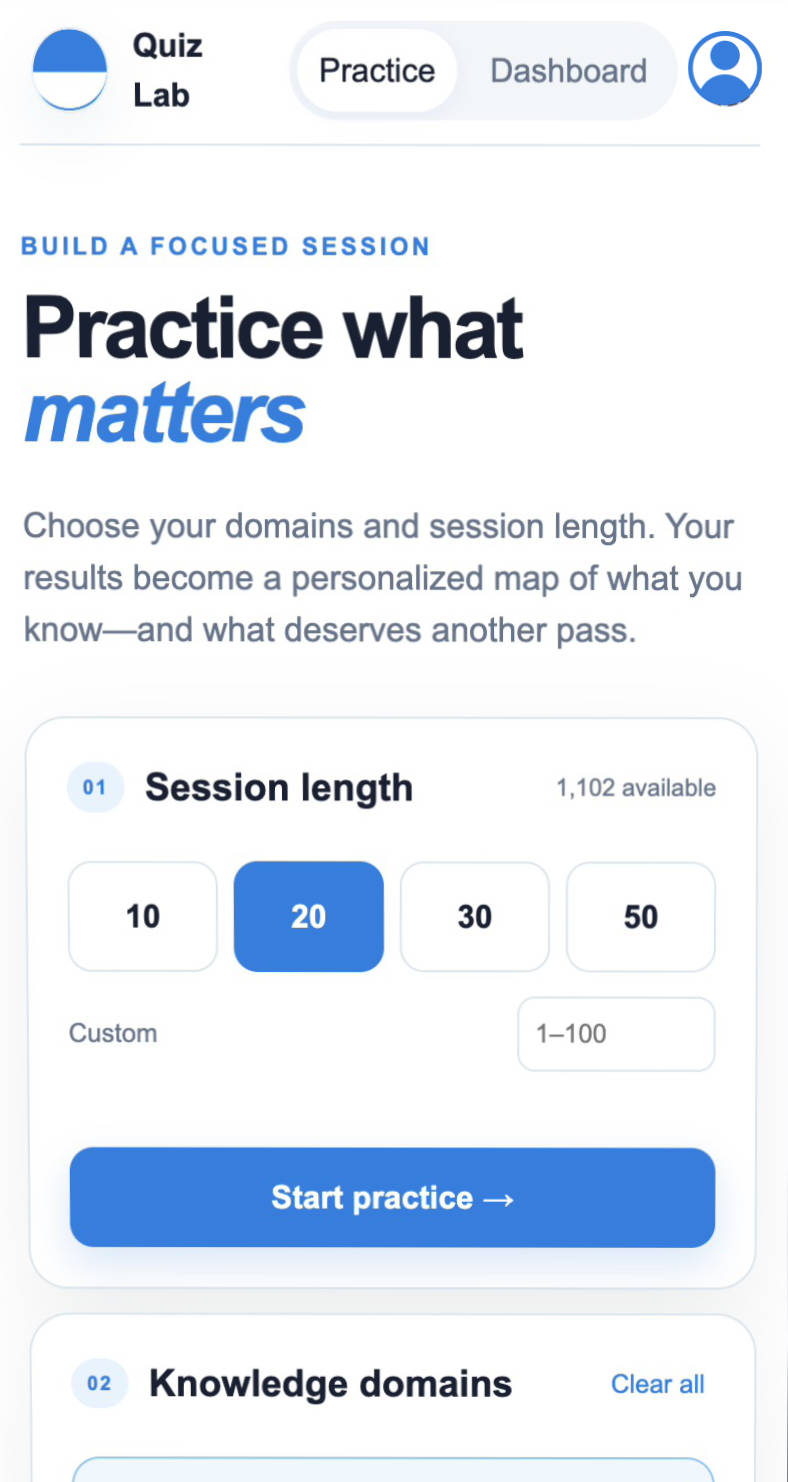Screen dimensions: 788x1482
Task: Click the 01 step badge
Action: tap(94, 788)
